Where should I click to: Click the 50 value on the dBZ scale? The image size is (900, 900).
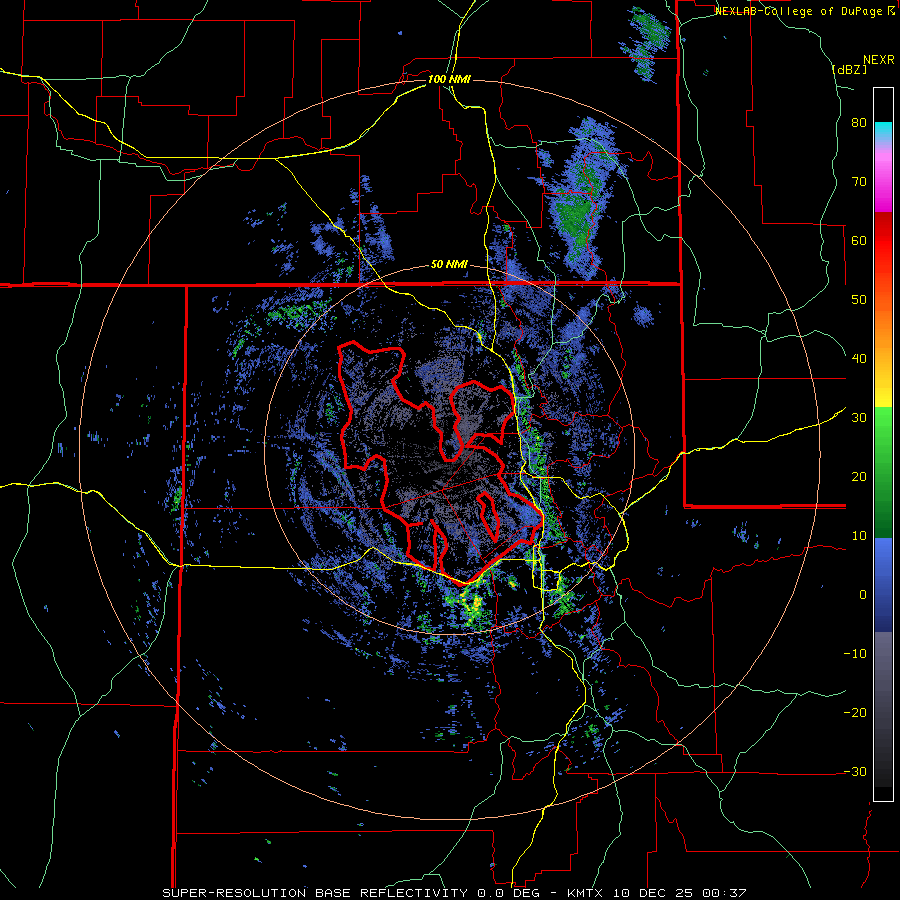(x=859, y=300)
